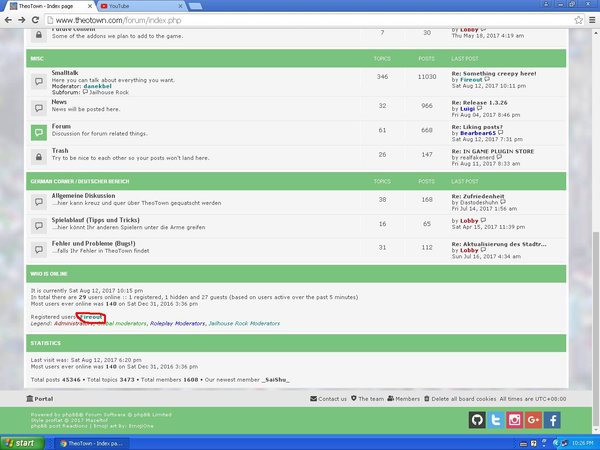Viewport: 600px width, 450px height.
Task: View latest post icon next to realfakenerd
Action: (x=499, y=157)
